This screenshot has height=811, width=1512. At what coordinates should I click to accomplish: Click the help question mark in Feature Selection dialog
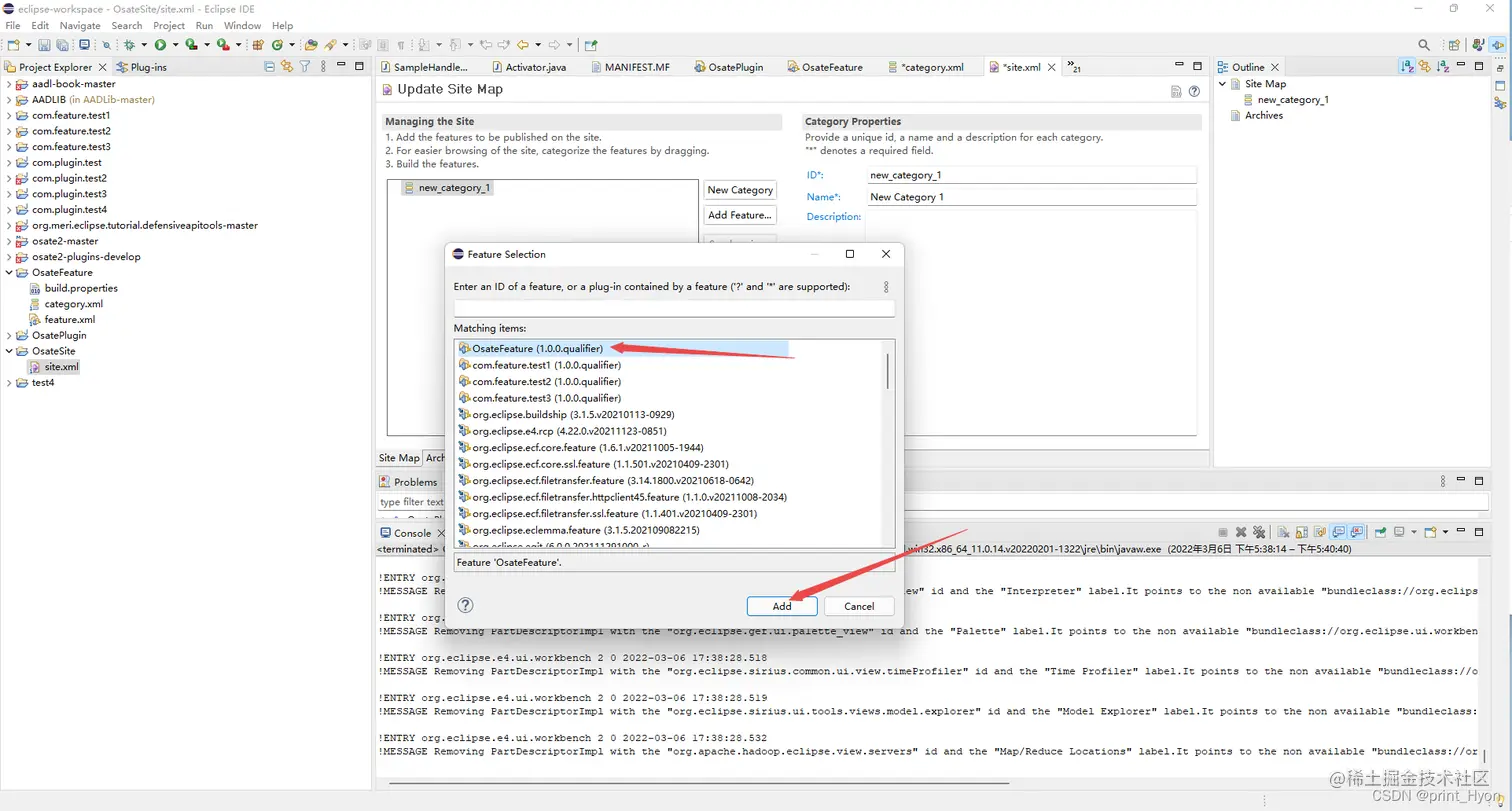click(x=465, y=605)
